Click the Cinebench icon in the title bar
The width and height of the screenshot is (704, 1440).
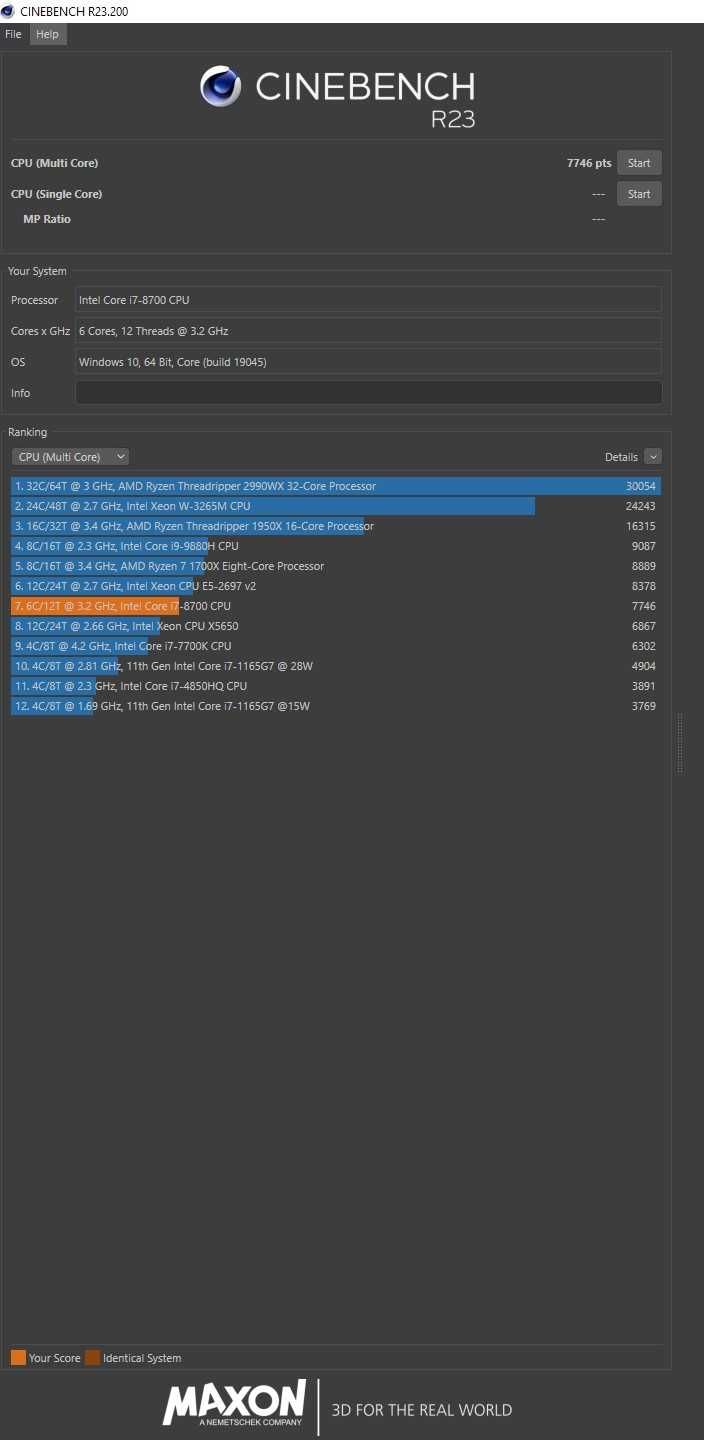pyautogui.click(x=9, y=11)
